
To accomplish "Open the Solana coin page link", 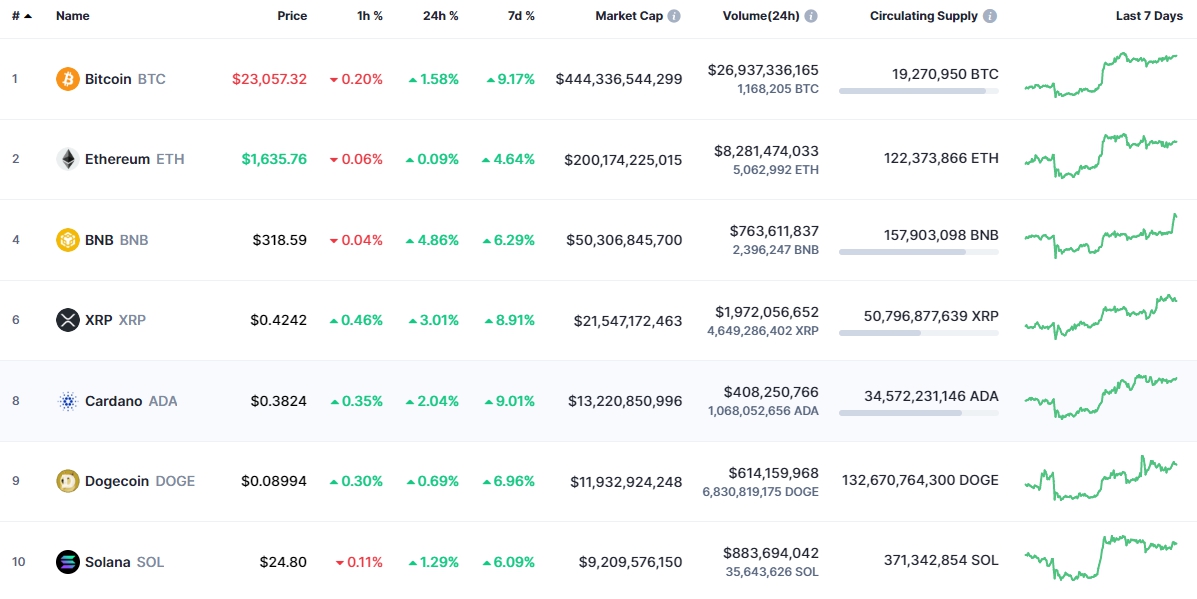I will click(110, 562).
